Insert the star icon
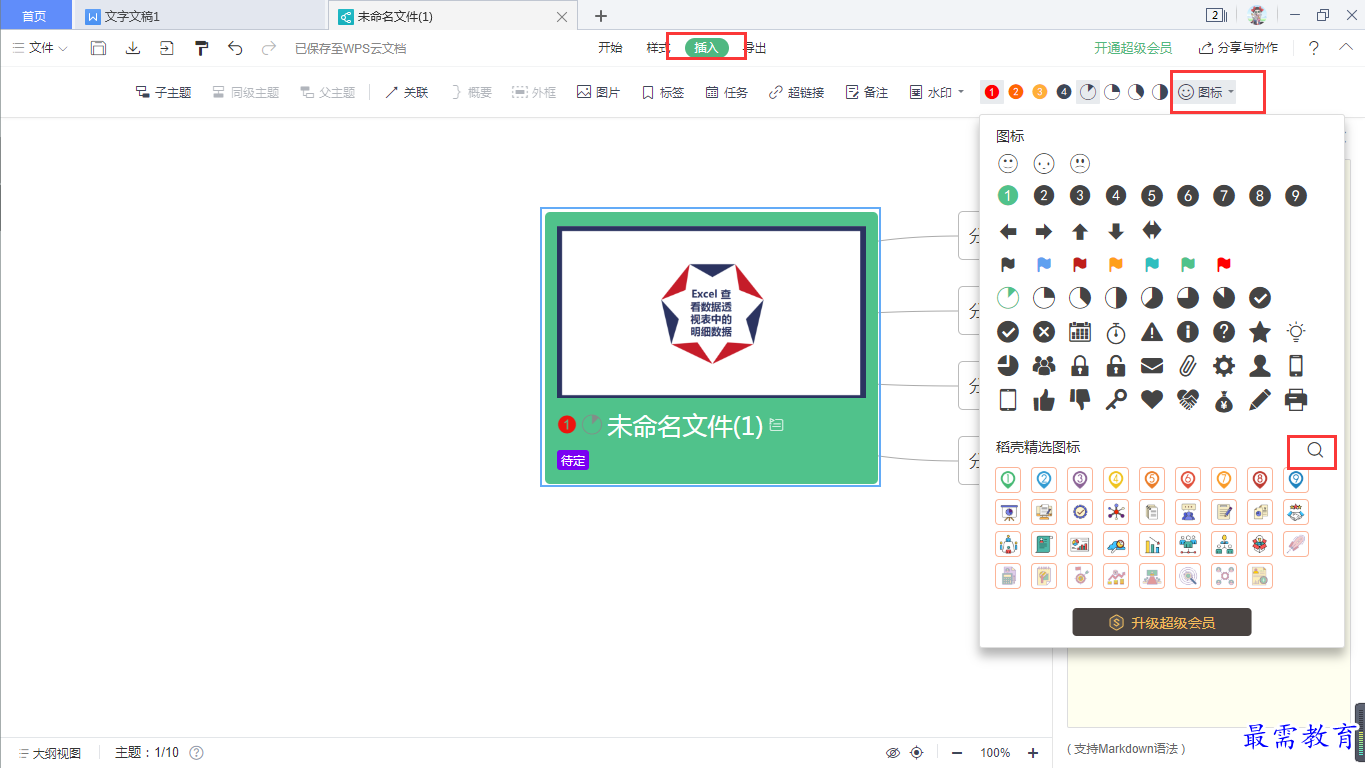1365x768 pixels. pos(1260,332)
